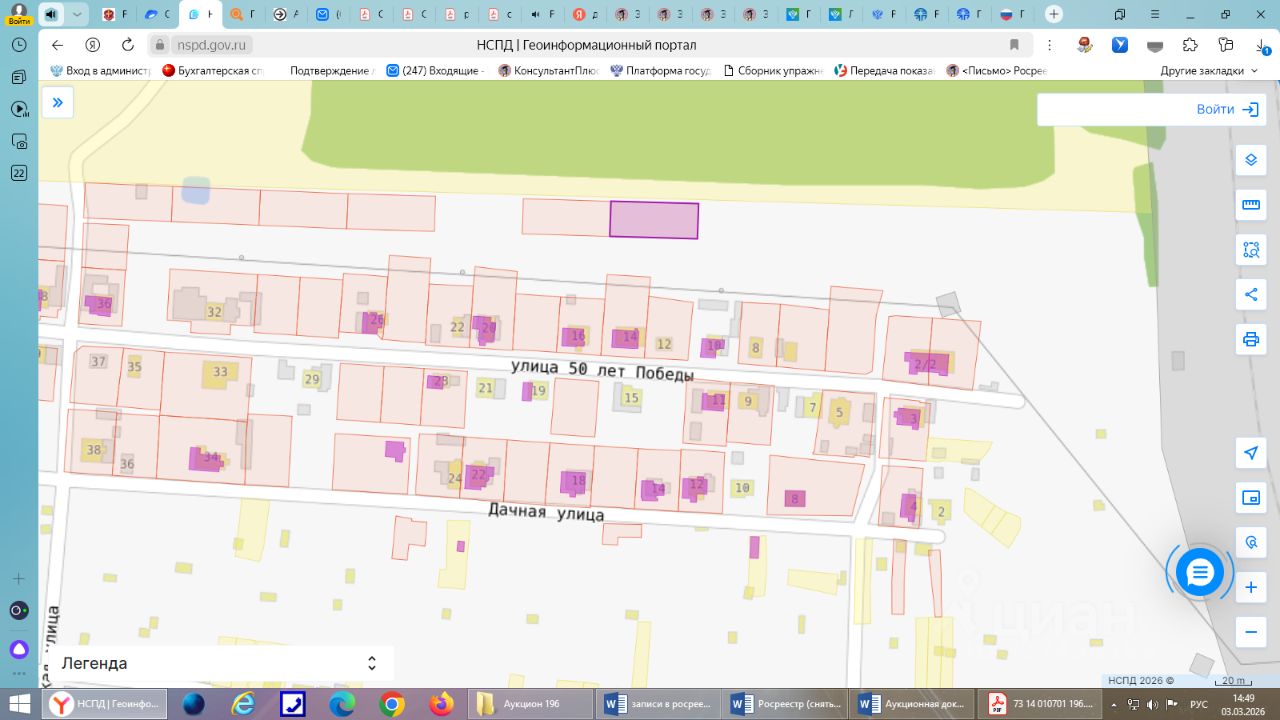Toggle the page bookmark in address bar
This screenshot has width=1280, height=720.
coord(1014,45)
